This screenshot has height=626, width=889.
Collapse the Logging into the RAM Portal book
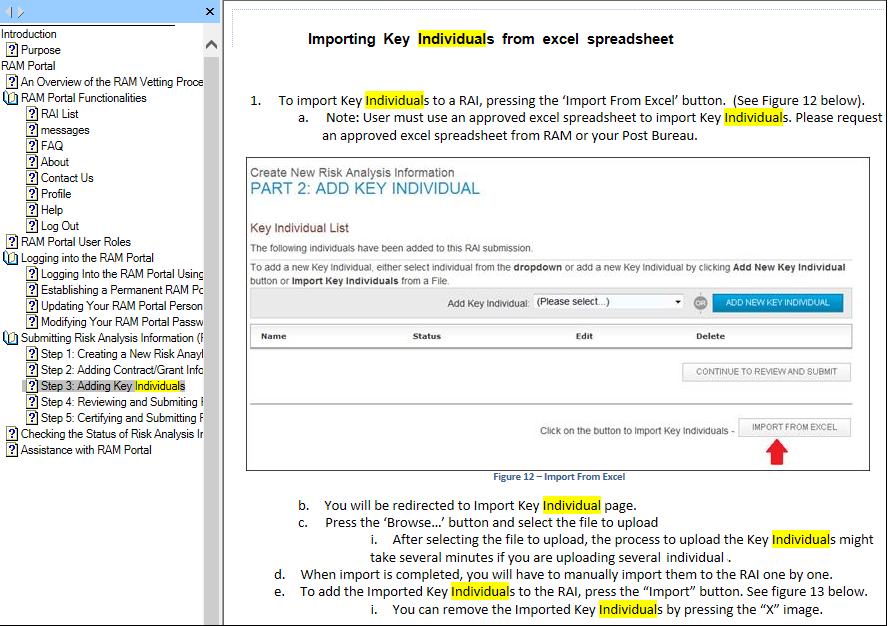click(x=11, y=258)
